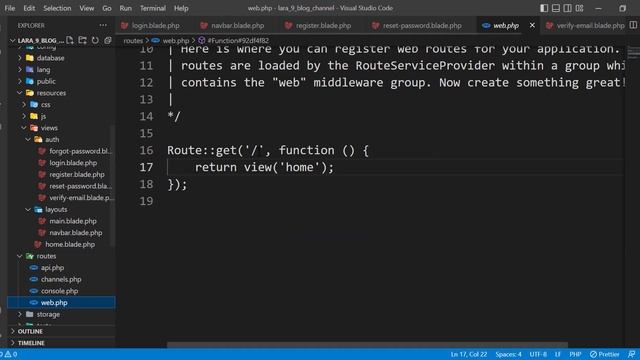The image size is (640, 360).
Task: Open the Explorer more actions ellipsis
Action: [103, 25]
